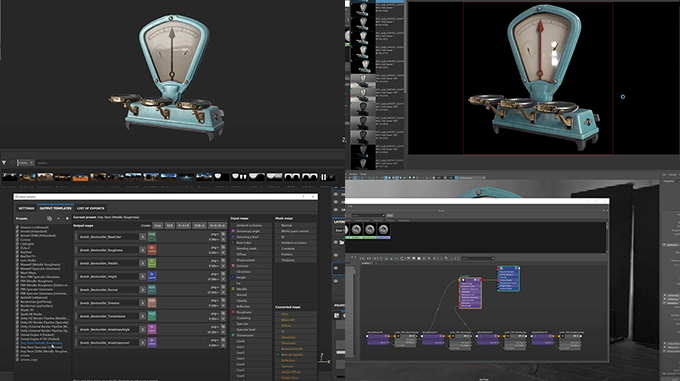
Task: Remove the environment tag from the search bar
Action: [x=31, y=163]
